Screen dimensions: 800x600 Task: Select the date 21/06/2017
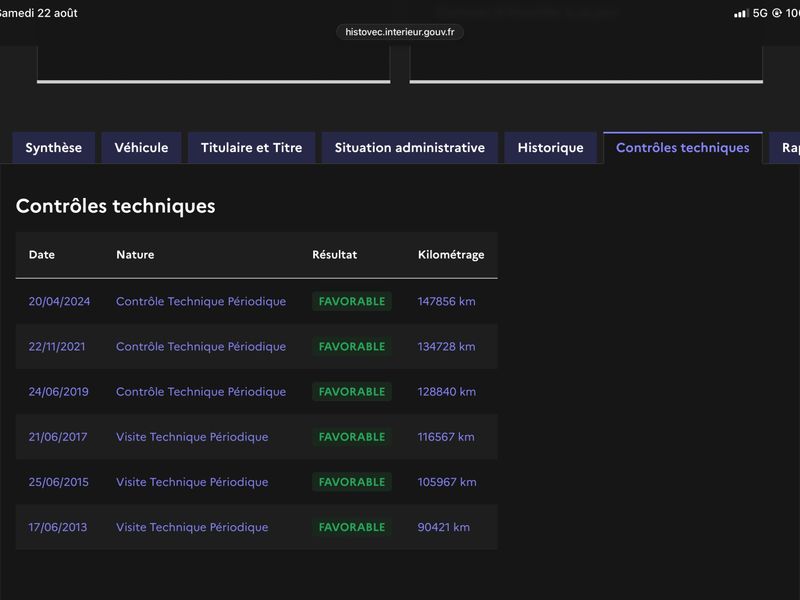point(58,437)
